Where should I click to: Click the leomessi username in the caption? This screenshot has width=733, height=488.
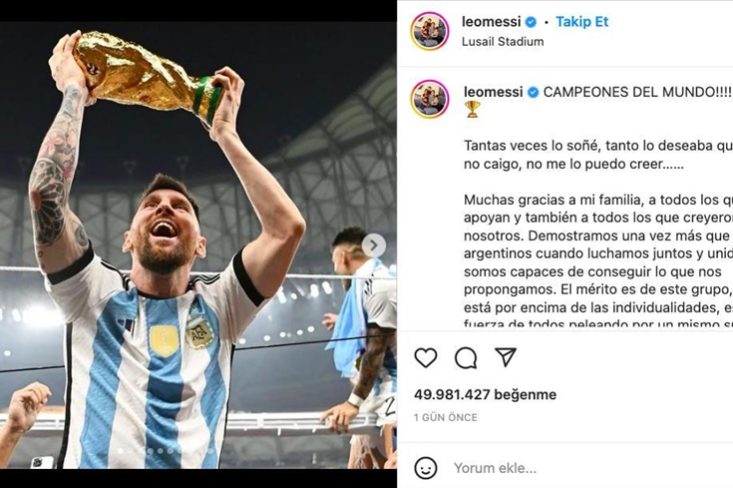[x=493, y=92]
